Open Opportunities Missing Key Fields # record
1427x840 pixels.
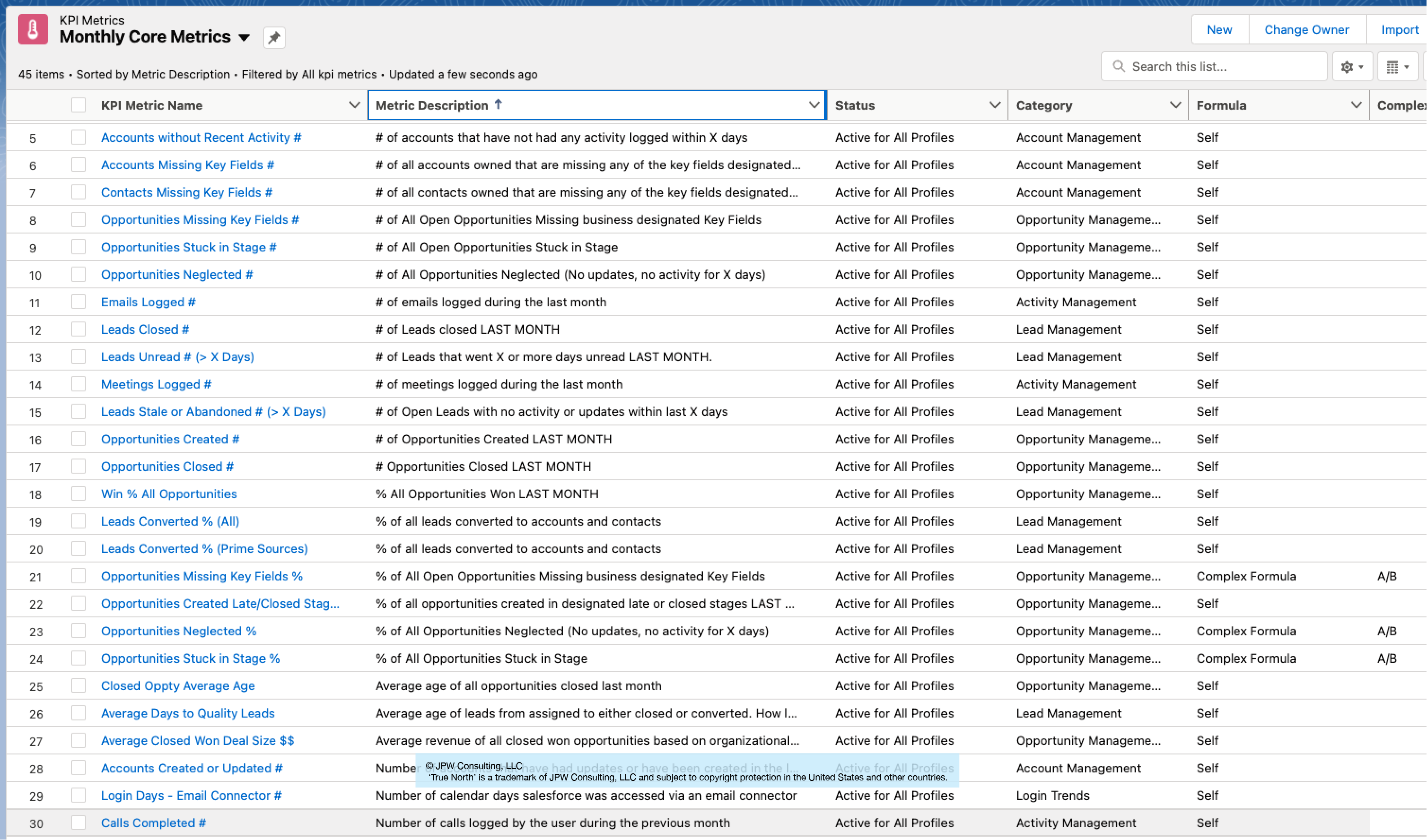pos(200,220)
